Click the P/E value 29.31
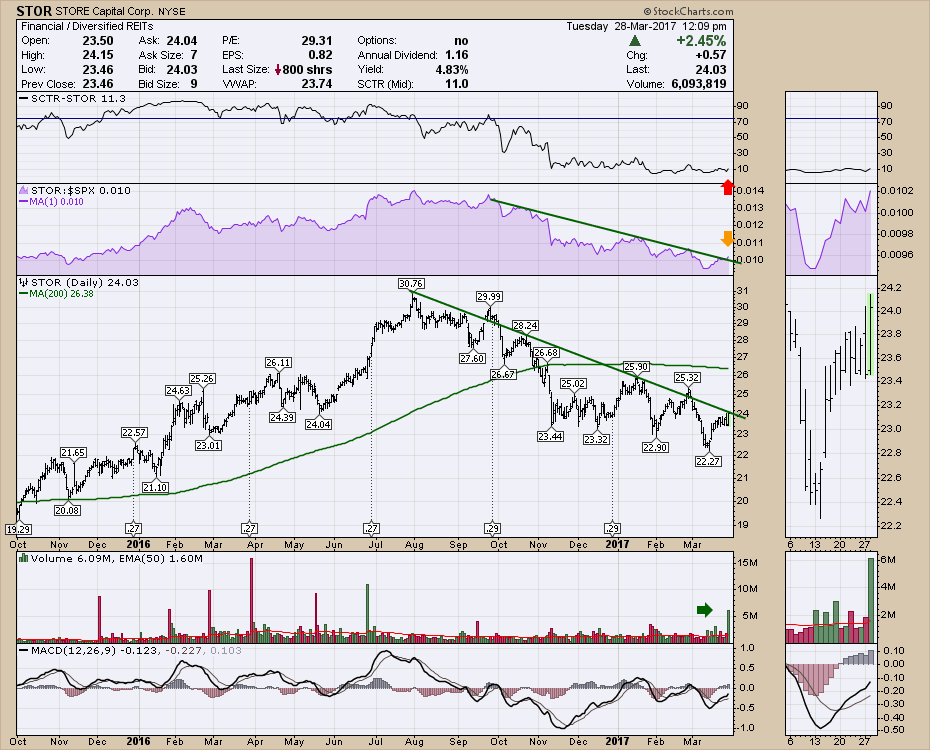The height and width of the screenshot is (750, 930). coord(317,41)
